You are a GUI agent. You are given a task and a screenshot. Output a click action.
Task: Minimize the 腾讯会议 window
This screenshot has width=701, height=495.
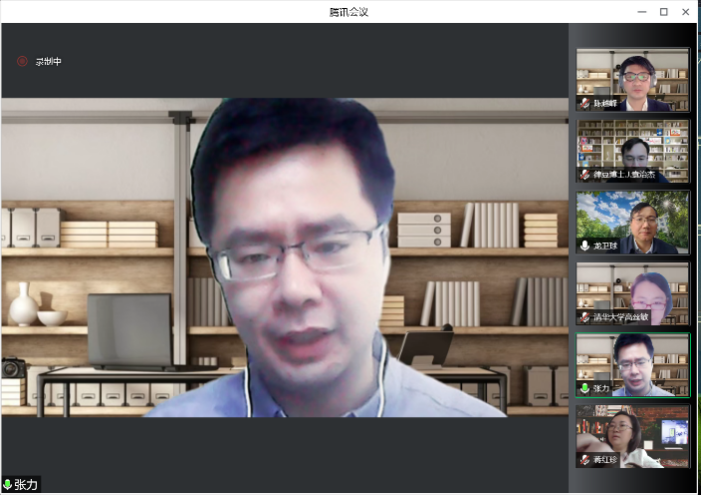(x=640, y=11)
